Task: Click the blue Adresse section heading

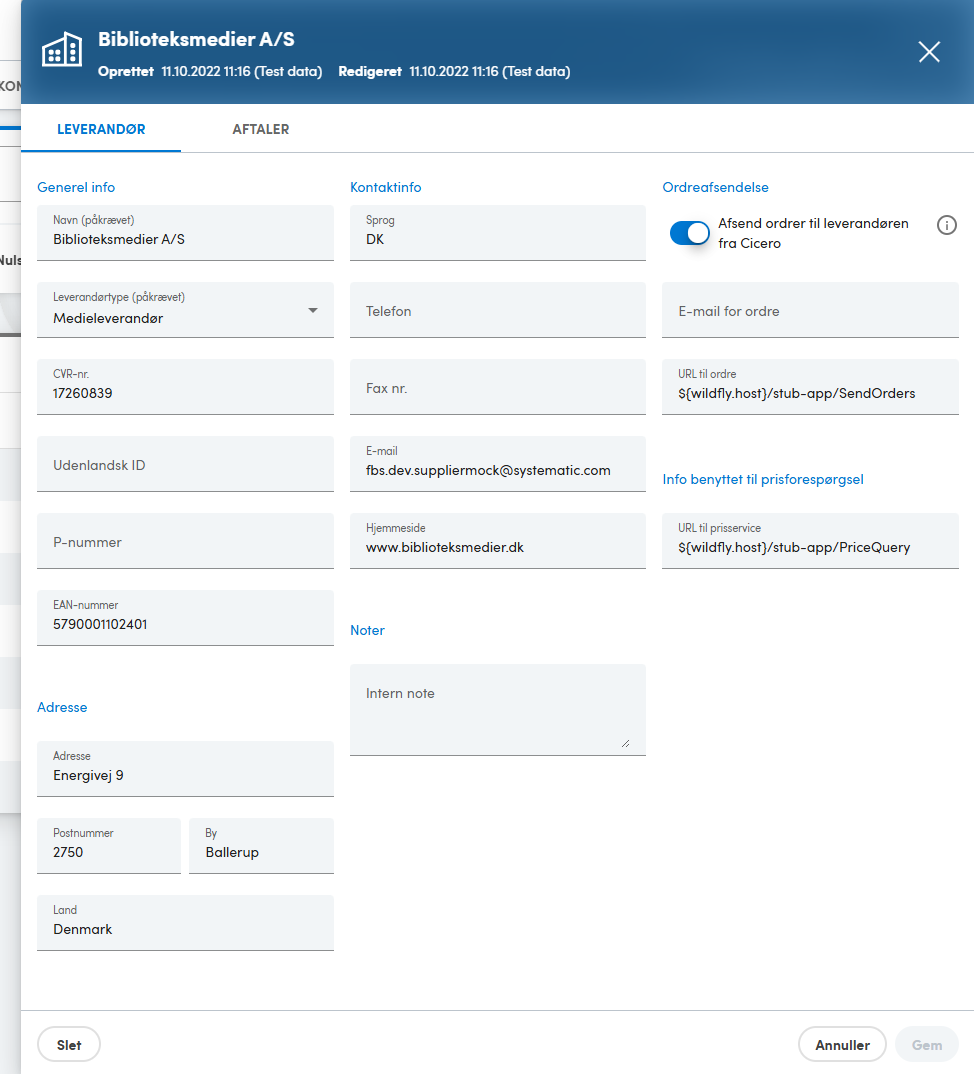Action: coord(62,707)
